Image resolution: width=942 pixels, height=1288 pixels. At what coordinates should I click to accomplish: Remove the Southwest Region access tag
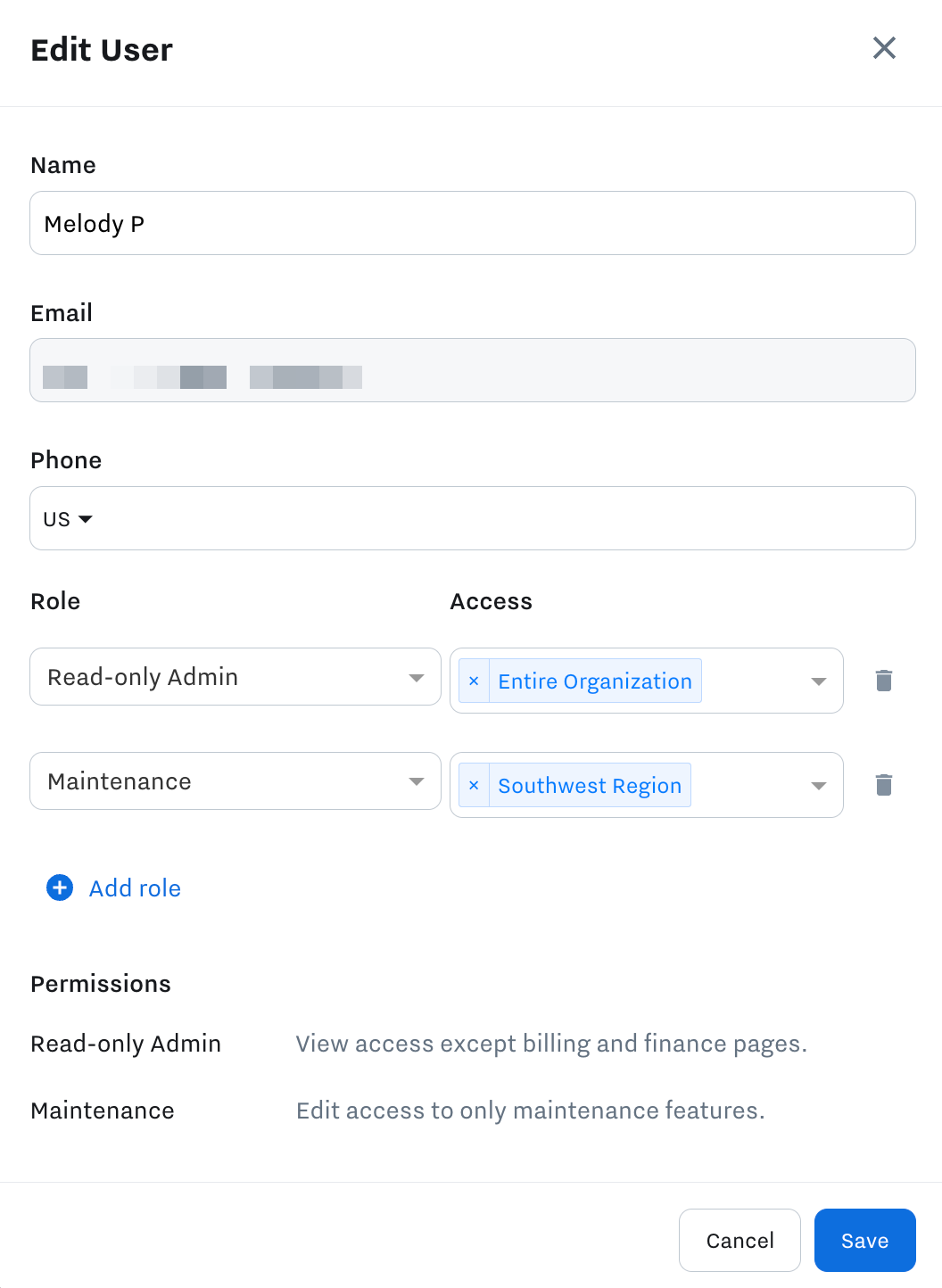pos(474,786)
